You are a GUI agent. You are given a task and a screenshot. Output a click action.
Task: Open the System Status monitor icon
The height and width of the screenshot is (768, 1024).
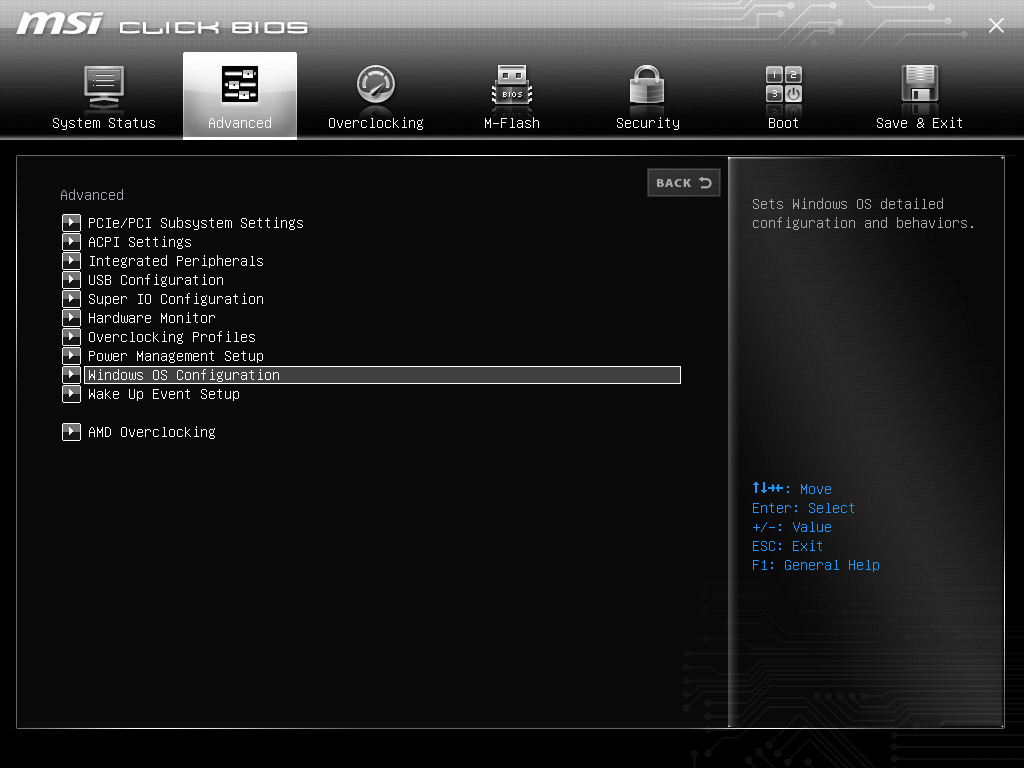(104, 88)
